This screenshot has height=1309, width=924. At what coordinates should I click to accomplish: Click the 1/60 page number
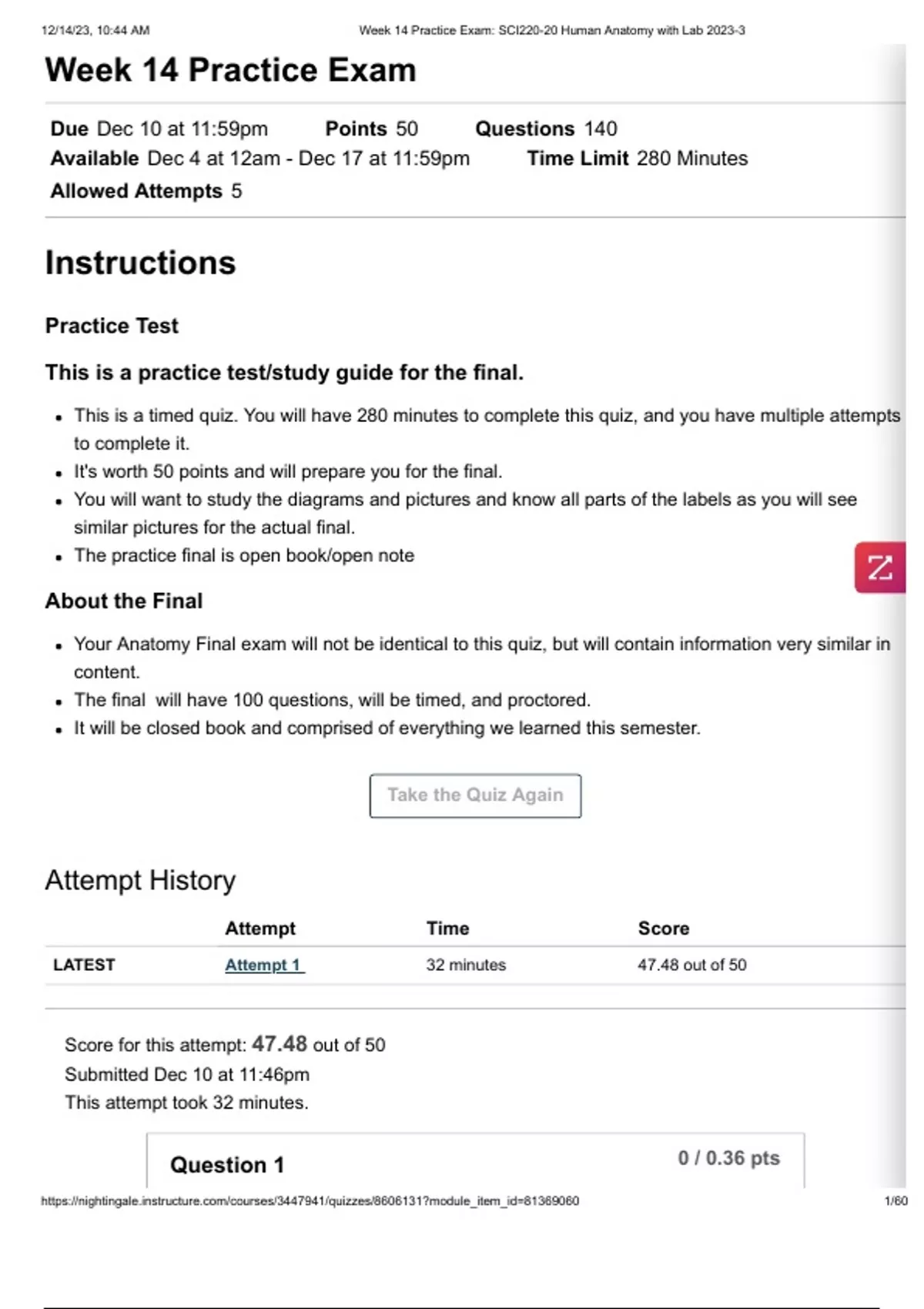point(896,1200)
